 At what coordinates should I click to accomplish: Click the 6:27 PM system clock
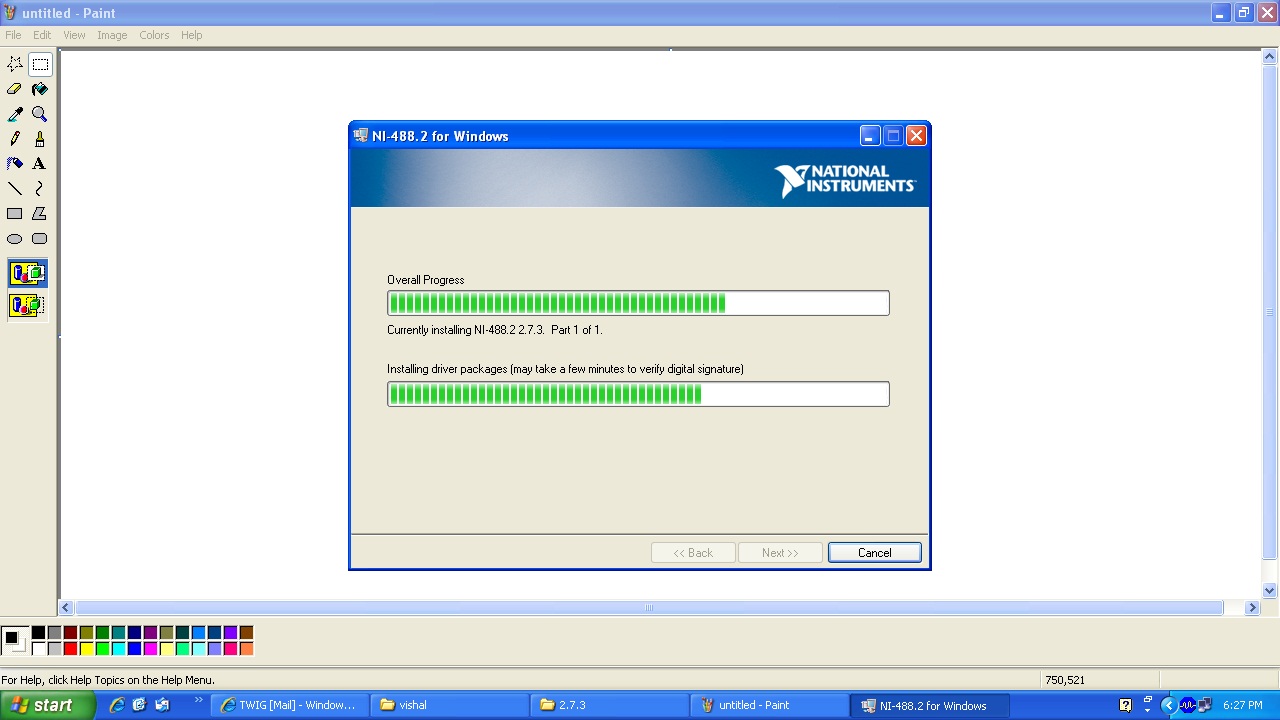point(1243,705)
